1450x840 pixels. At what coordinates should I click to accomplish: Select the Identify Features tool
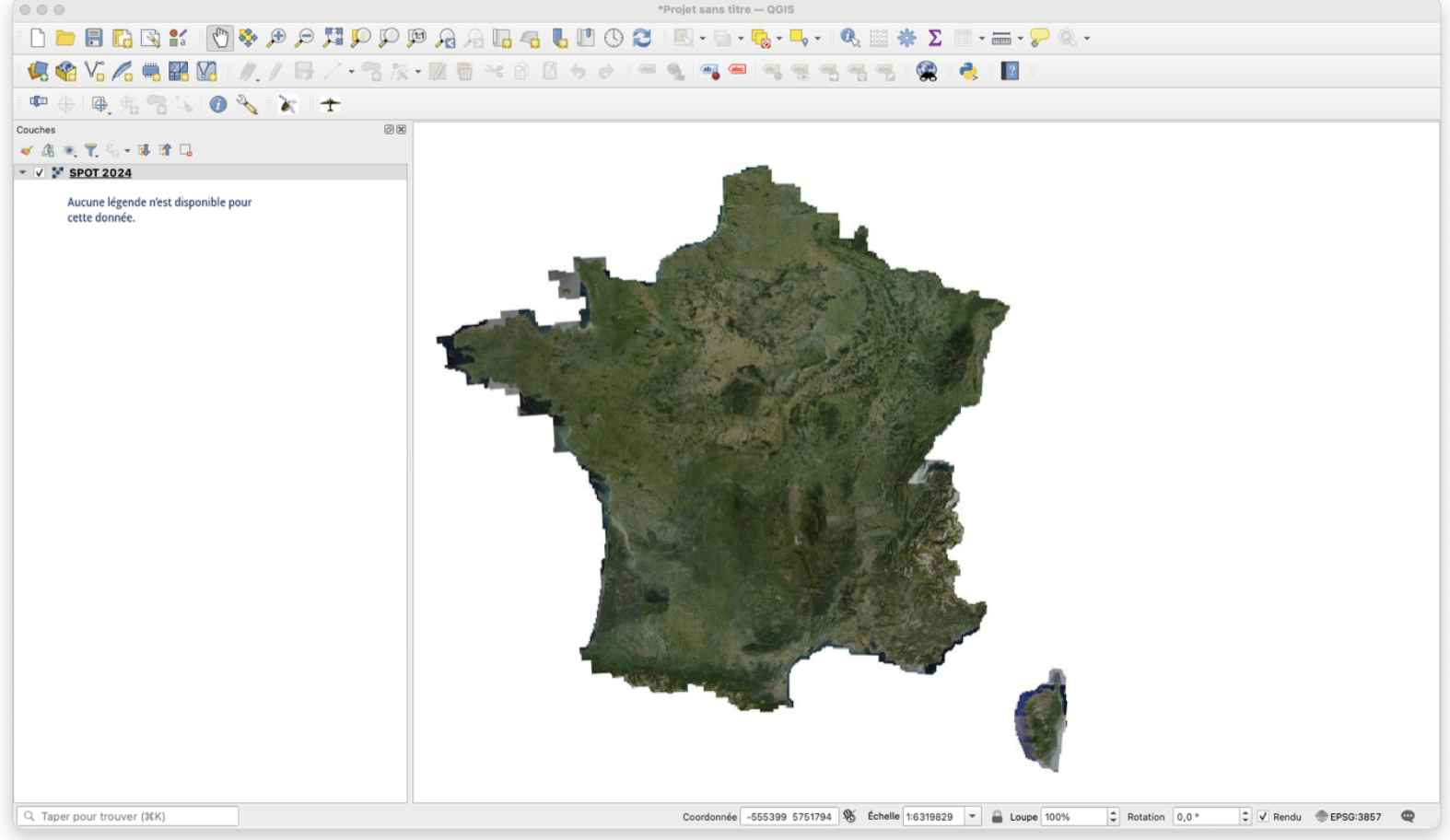tap(849, 38)
